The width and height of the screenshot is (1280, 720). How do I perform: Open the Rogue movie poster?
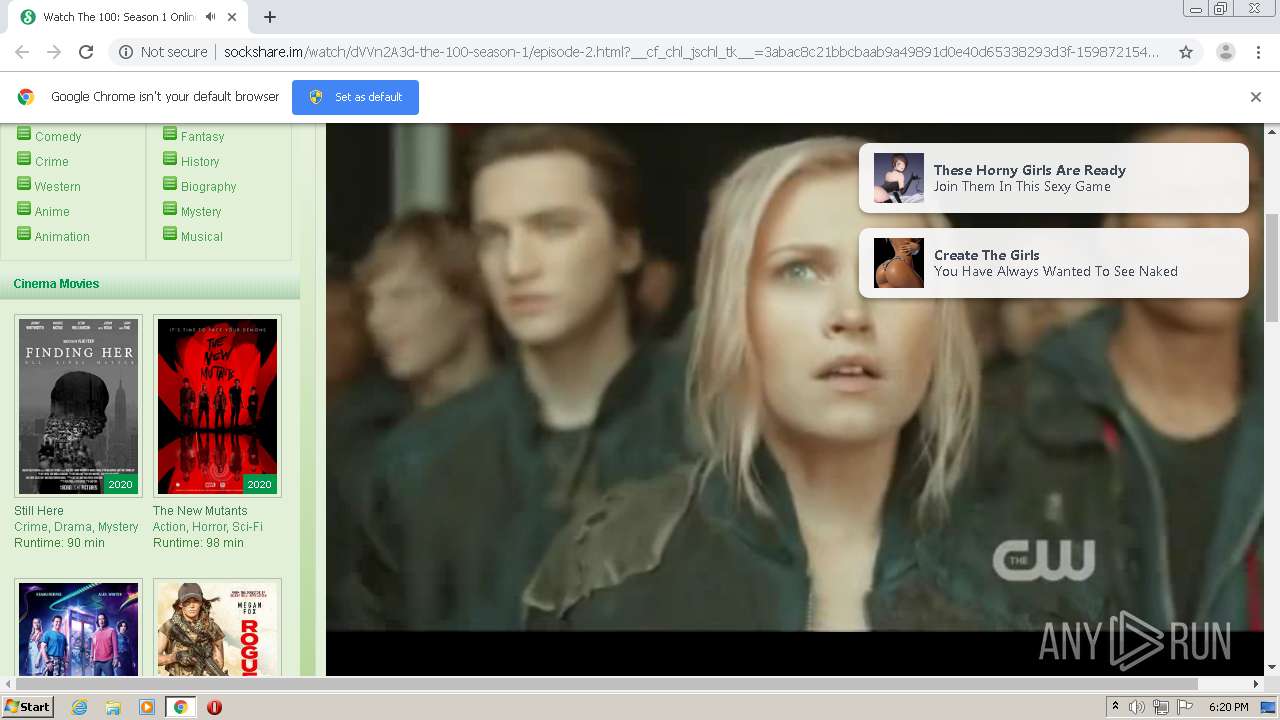point(217,628)
